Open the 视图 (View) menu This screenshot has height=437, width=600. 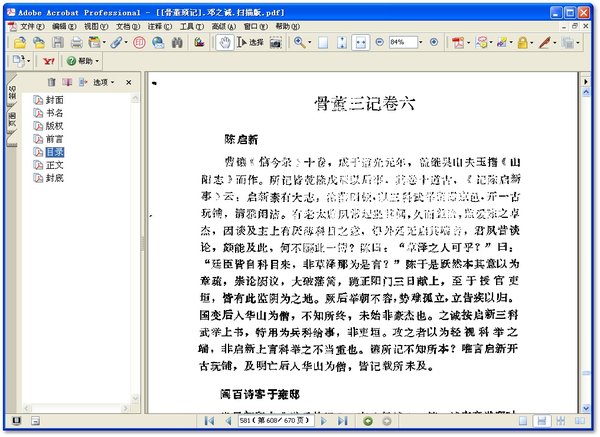[x=96, y=26]
